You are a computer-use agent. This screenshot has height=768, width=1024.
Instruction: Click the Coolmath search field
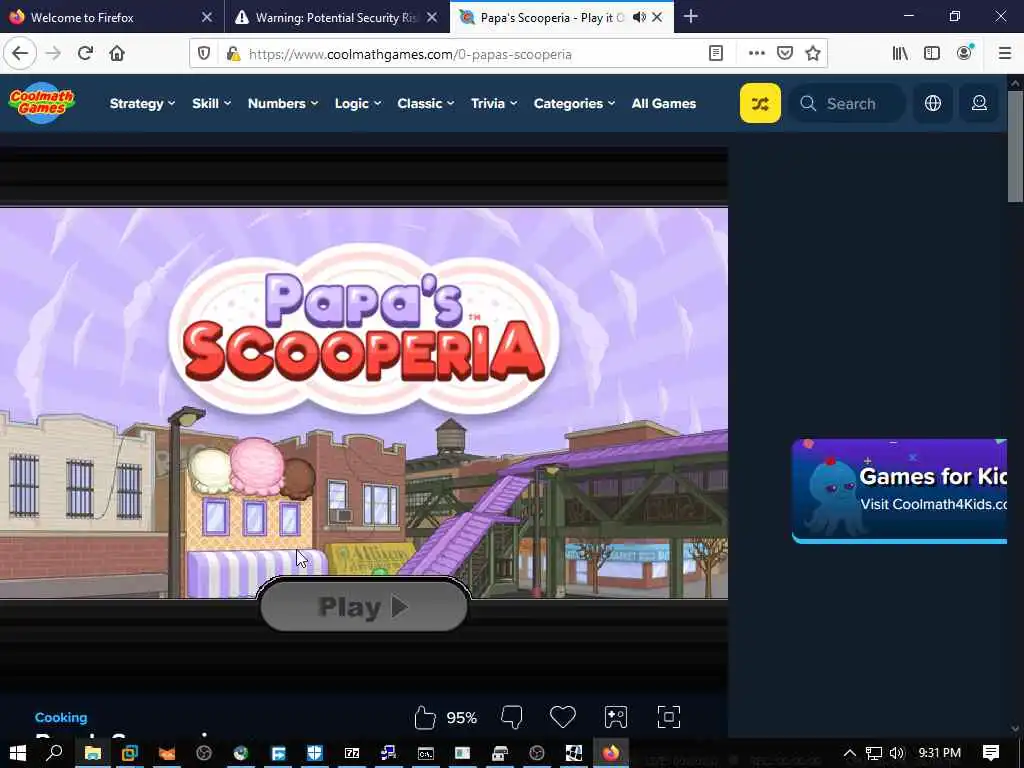click(x=847, y=103)
